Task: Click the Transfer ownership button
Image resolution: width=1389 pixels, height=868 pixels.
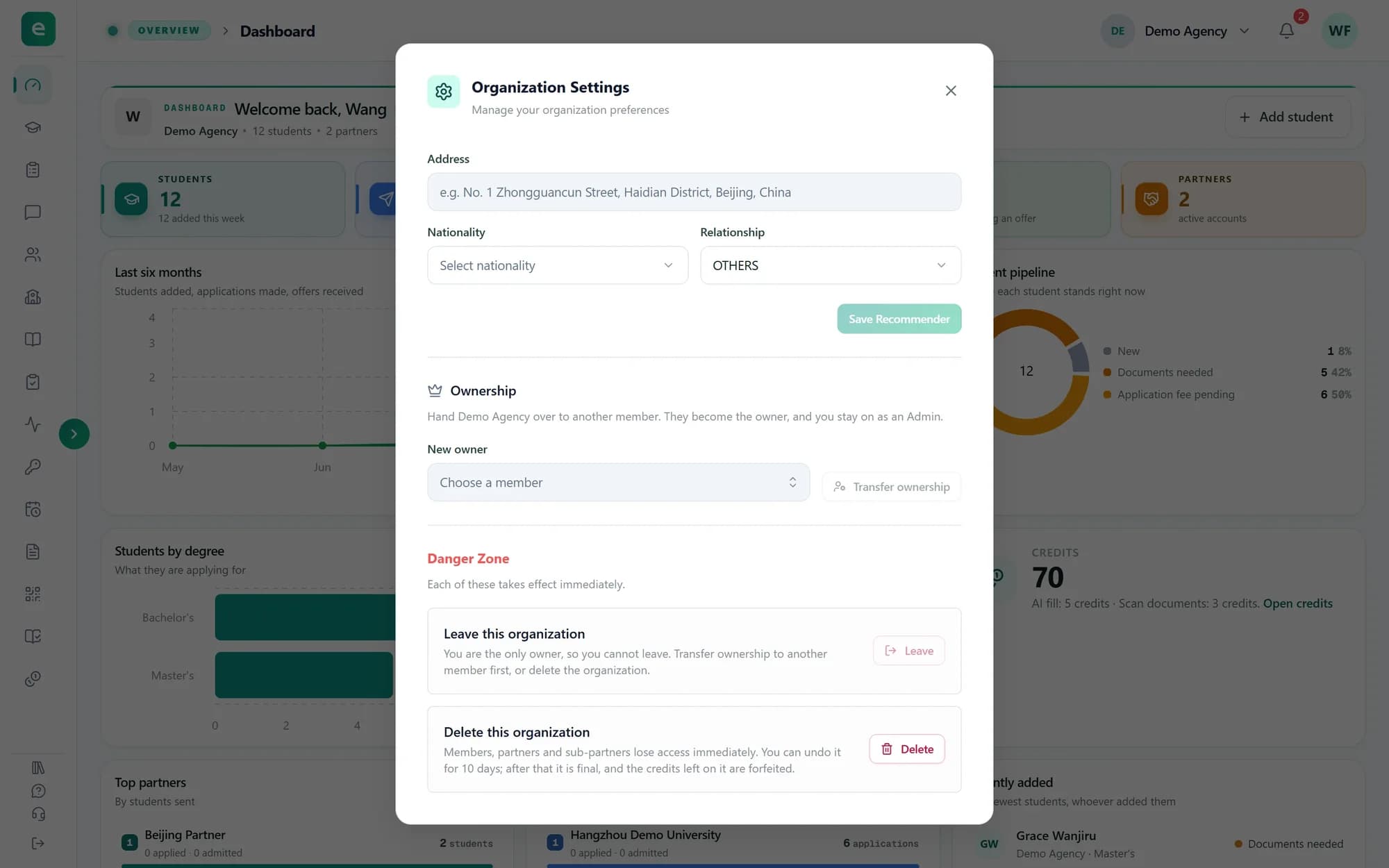Action: coord(892,487)
